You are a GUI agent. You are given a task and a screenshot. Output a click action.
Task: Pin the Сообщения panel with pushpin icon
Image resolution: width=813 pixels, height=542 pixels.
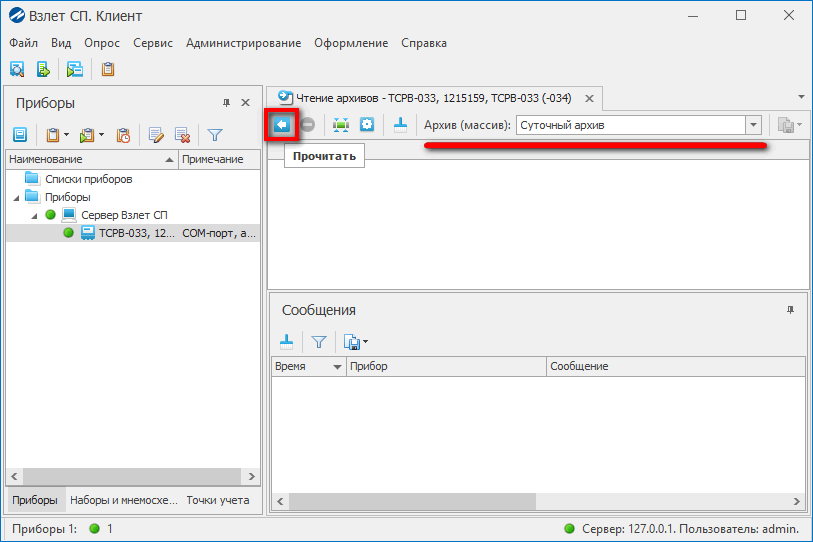click(x=790, y=310)
